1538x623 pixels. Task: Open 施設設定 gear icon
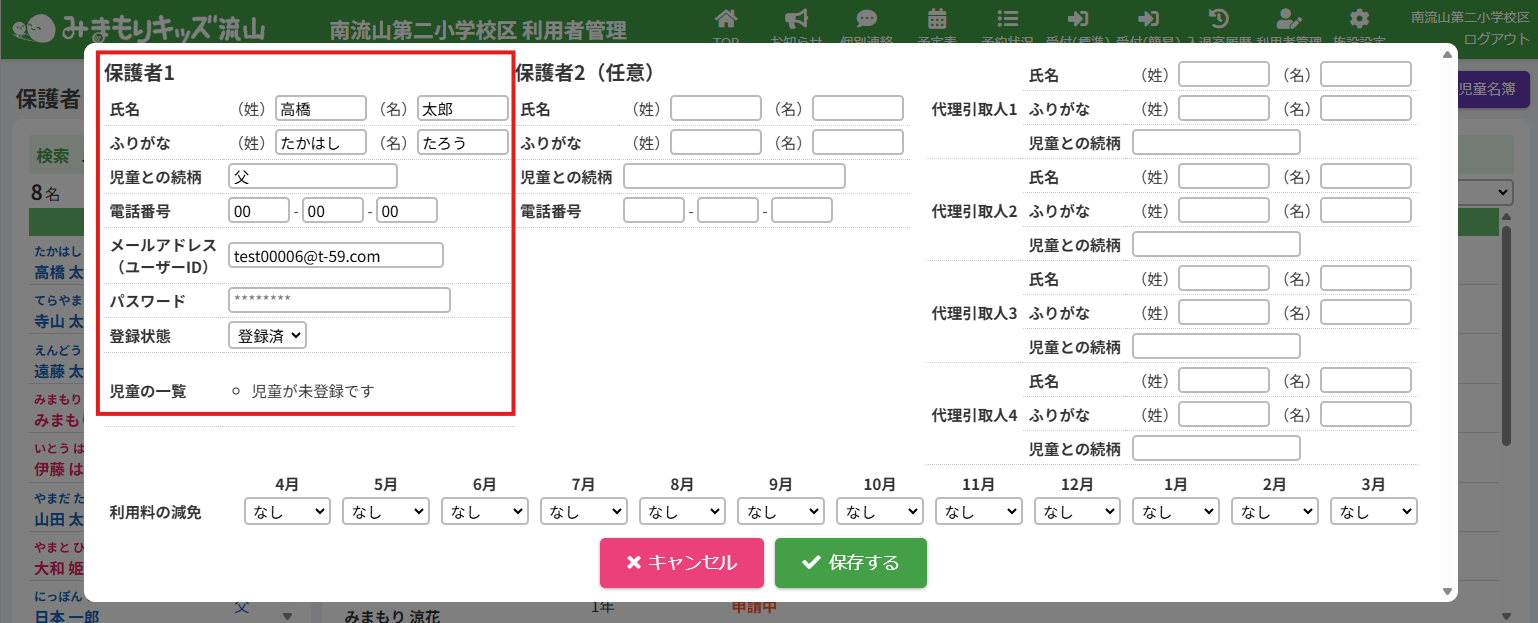[1358, 20]
